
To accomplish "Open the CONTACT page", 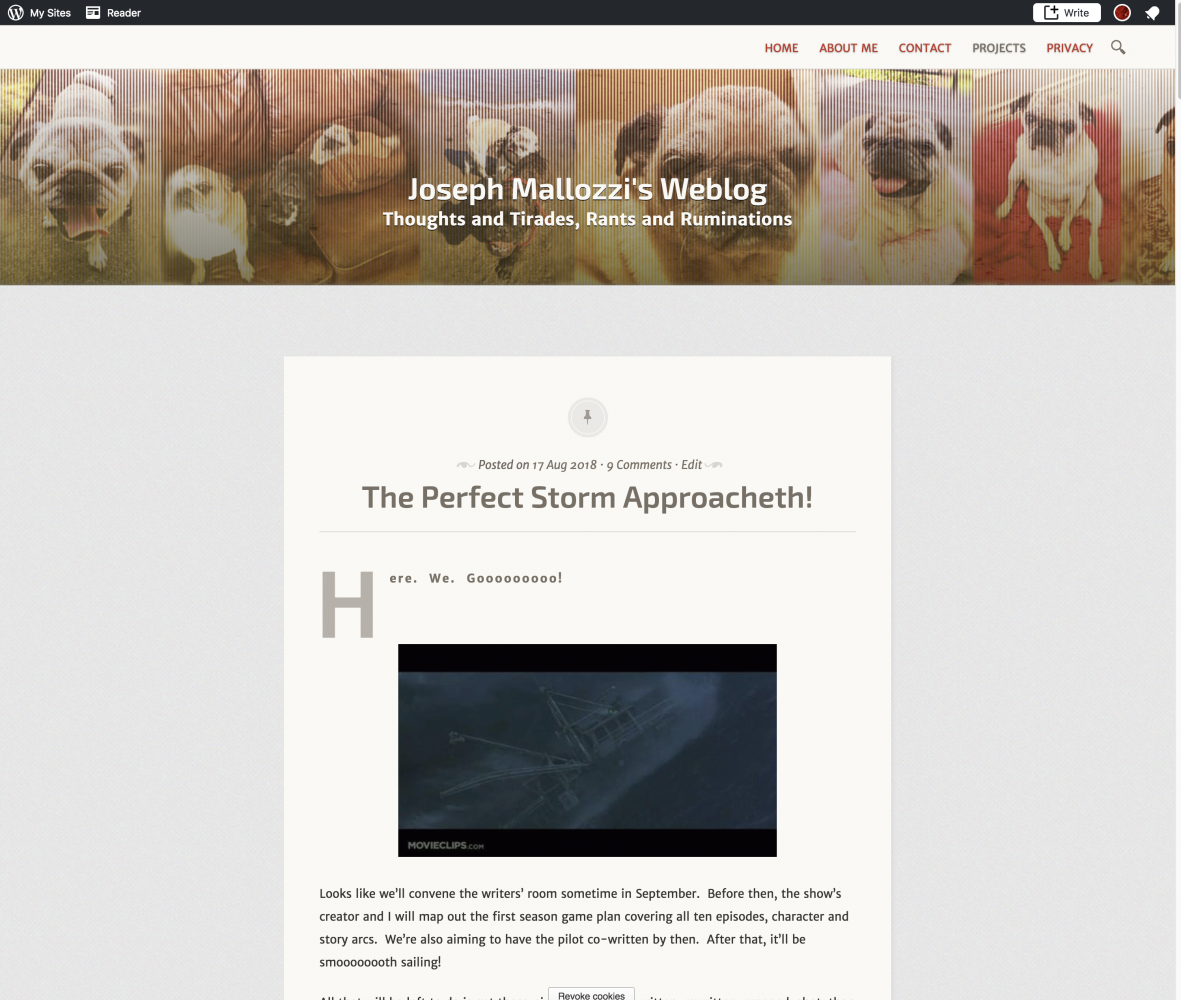I will 924,48.
